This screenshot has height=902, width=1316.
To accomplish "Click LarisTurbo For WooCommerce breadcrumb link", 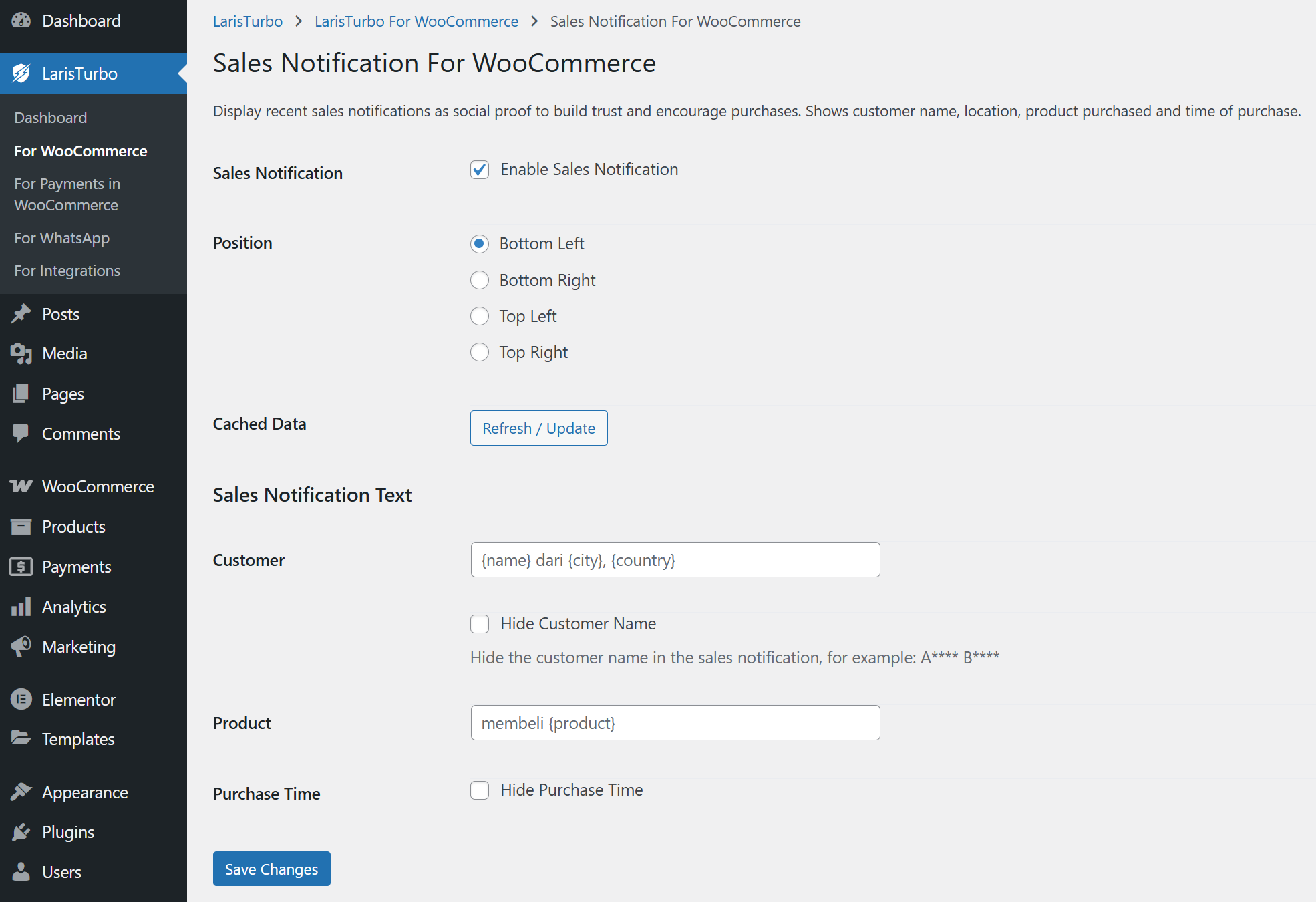I will [x=416, y=21].
